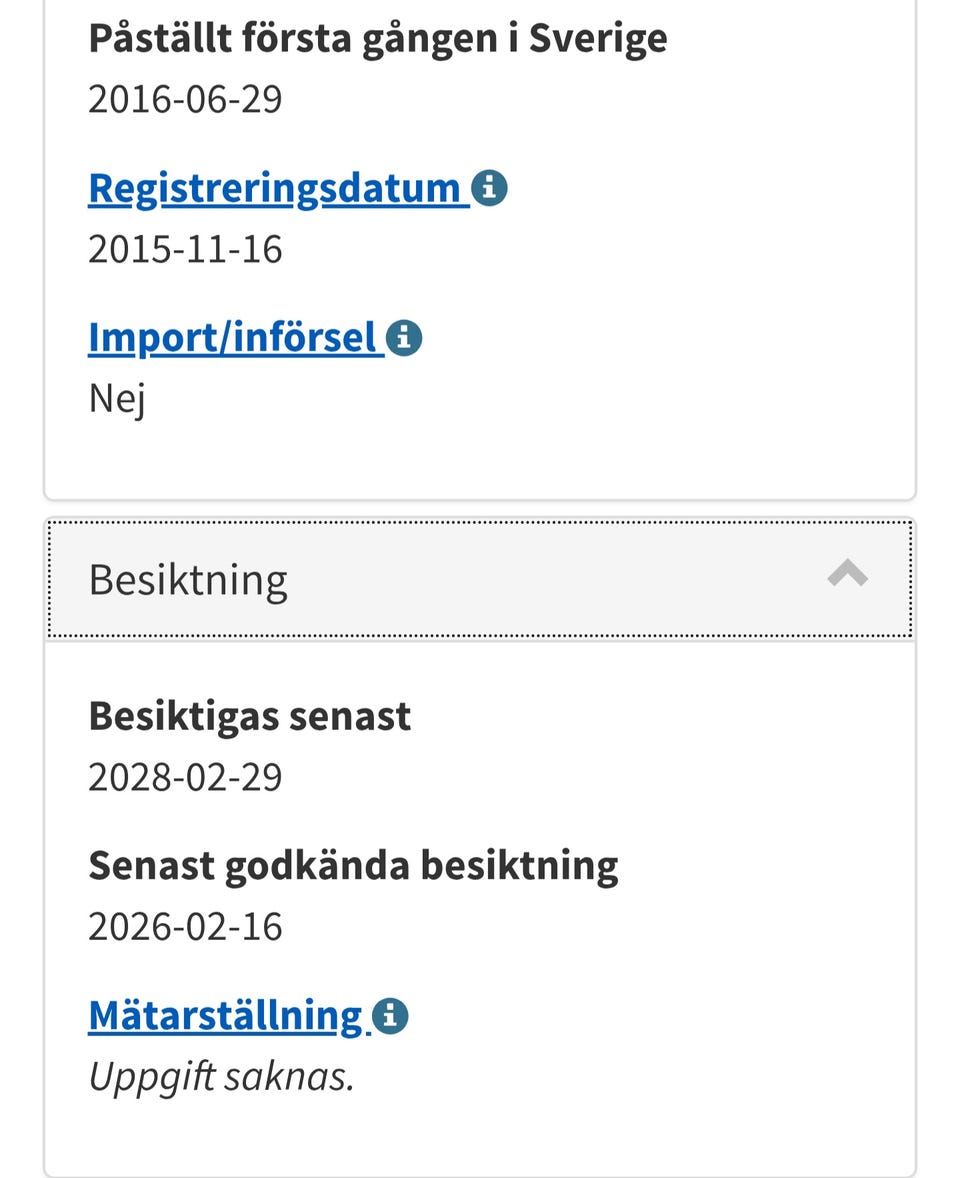Click the 'Uppgift saknas.' text
This screenshot has width=960, height=1178.
(x=222, y=1077)
